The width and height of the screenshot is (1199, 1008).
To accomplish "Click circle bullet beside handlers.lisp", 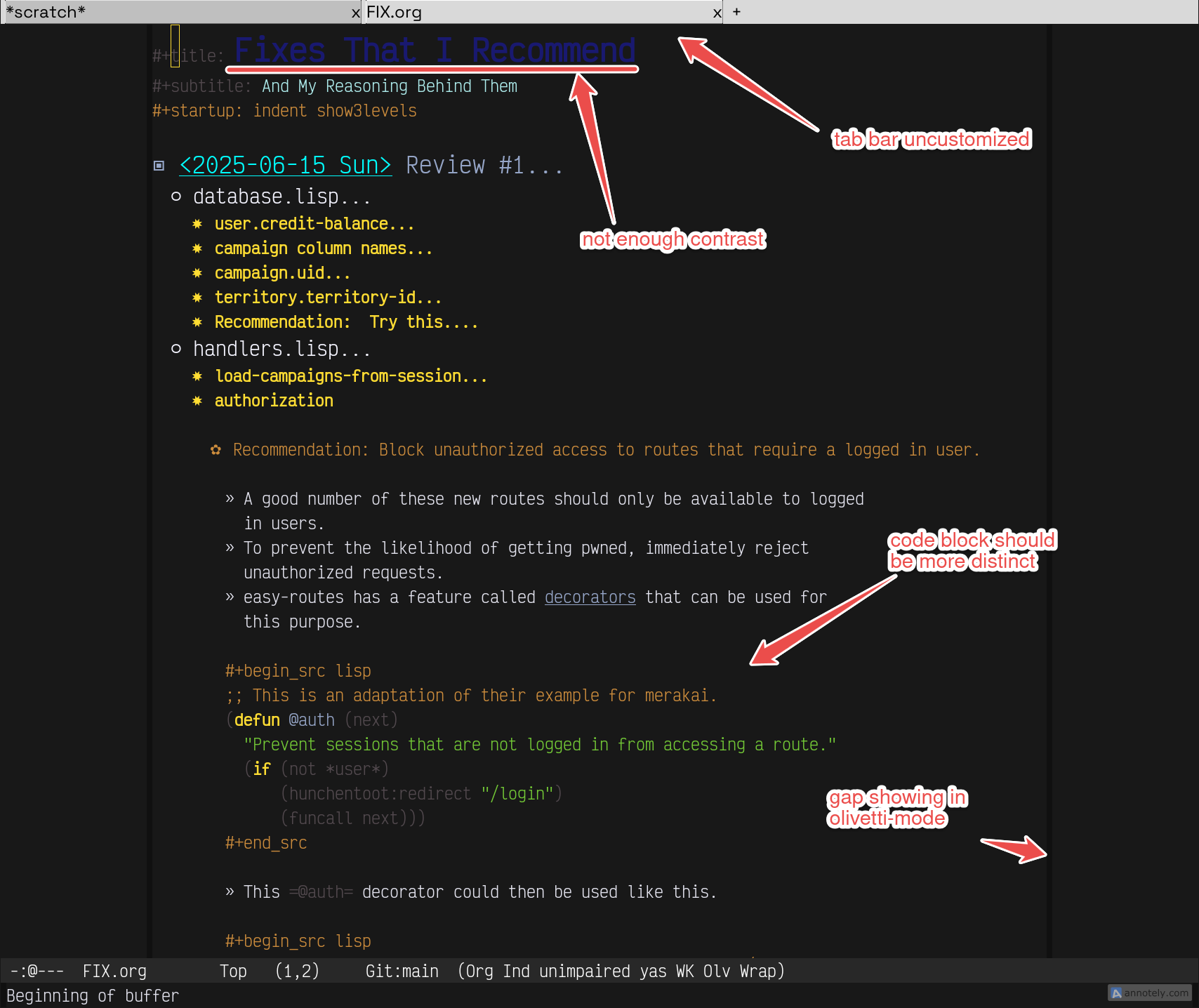I will (x=176, y=349).
